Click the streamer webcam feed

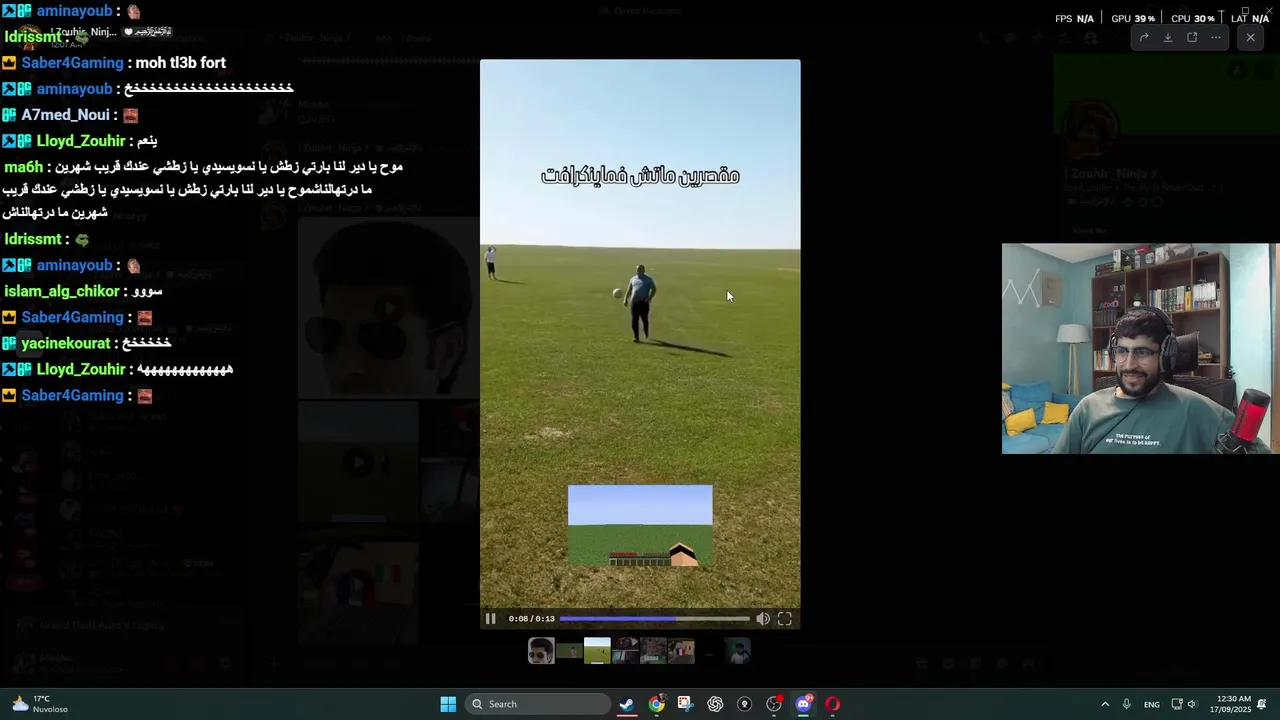(x=1140, y=348)
